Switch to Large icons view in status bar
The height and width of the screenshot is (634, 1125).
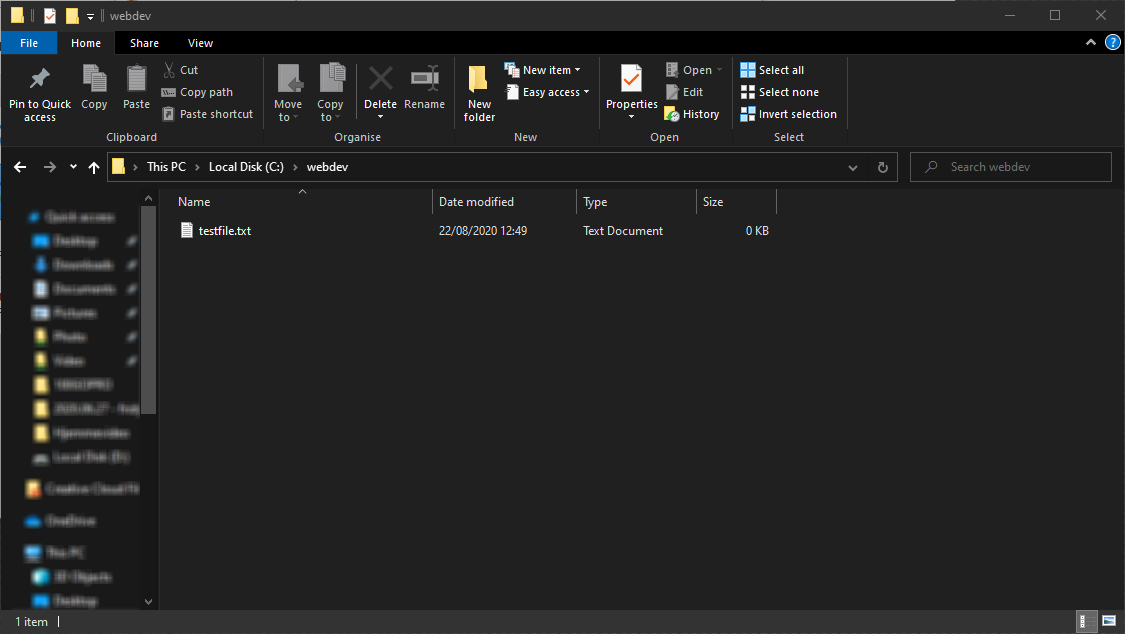tap(1109, 621)
